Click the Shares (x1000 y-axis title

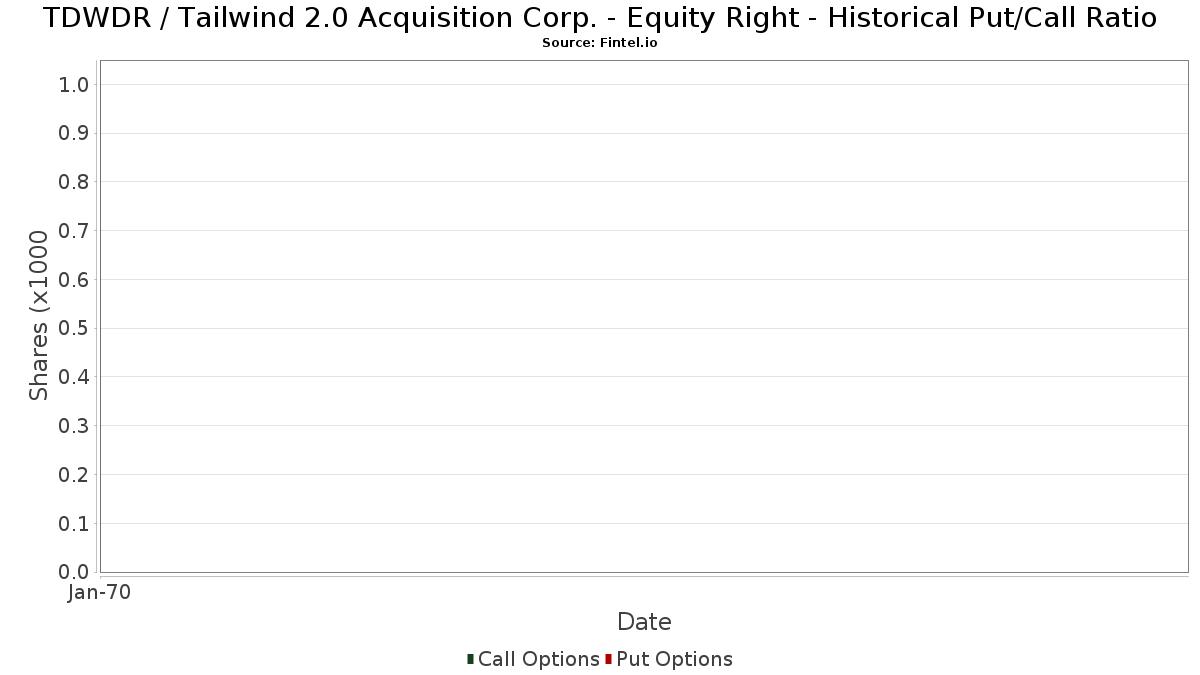click(39, 316)
